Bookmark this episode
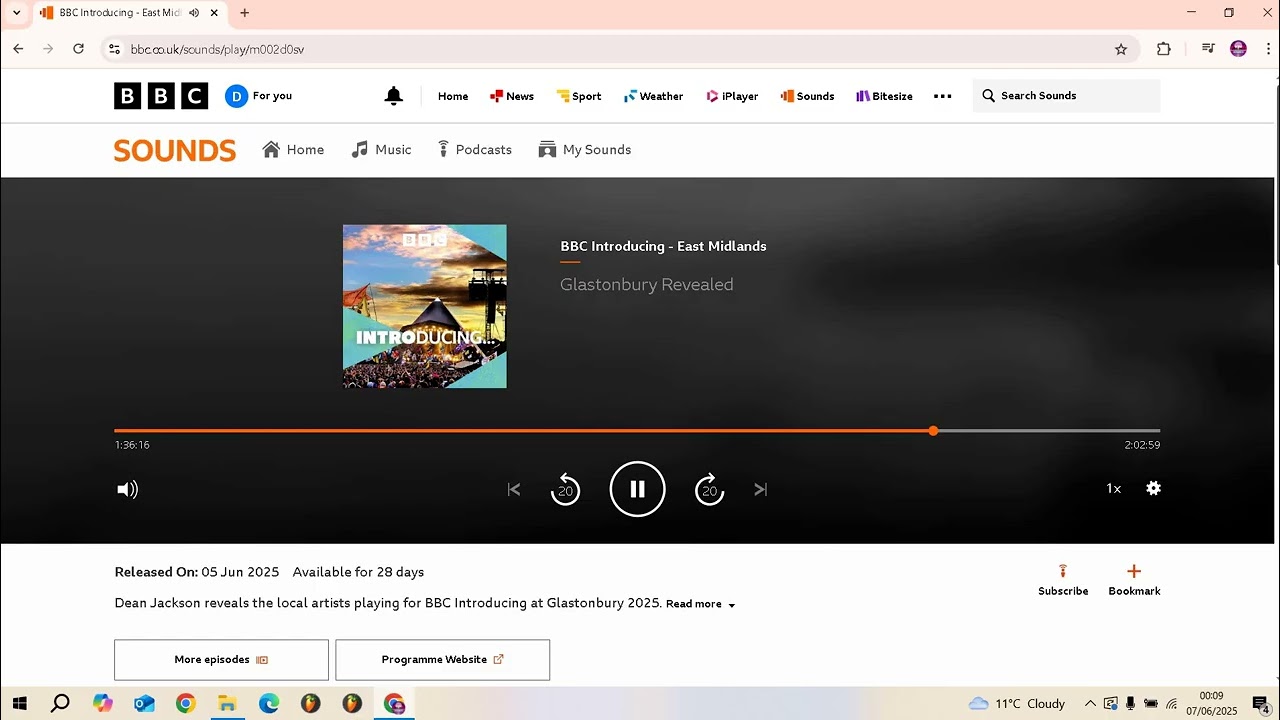 coord(1134,581)
